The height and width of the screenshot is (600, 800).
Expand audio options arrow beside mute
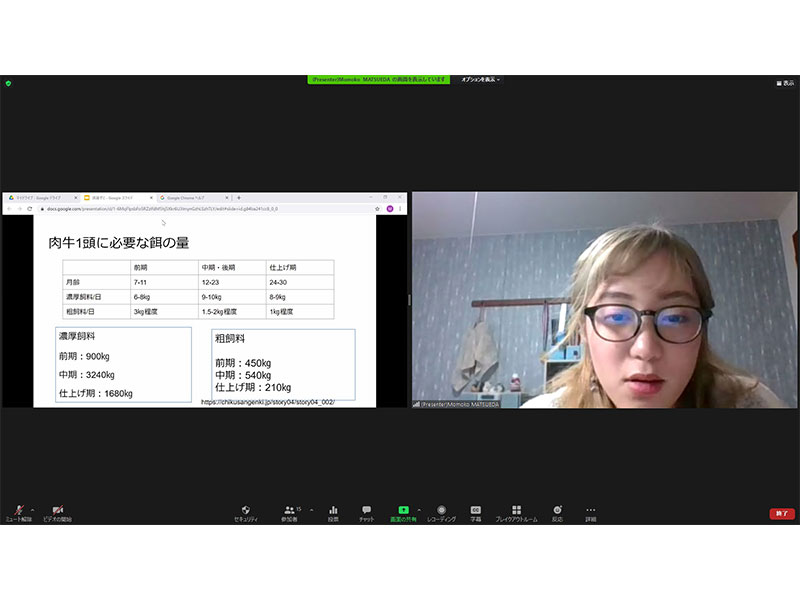(x=33, y=508)
